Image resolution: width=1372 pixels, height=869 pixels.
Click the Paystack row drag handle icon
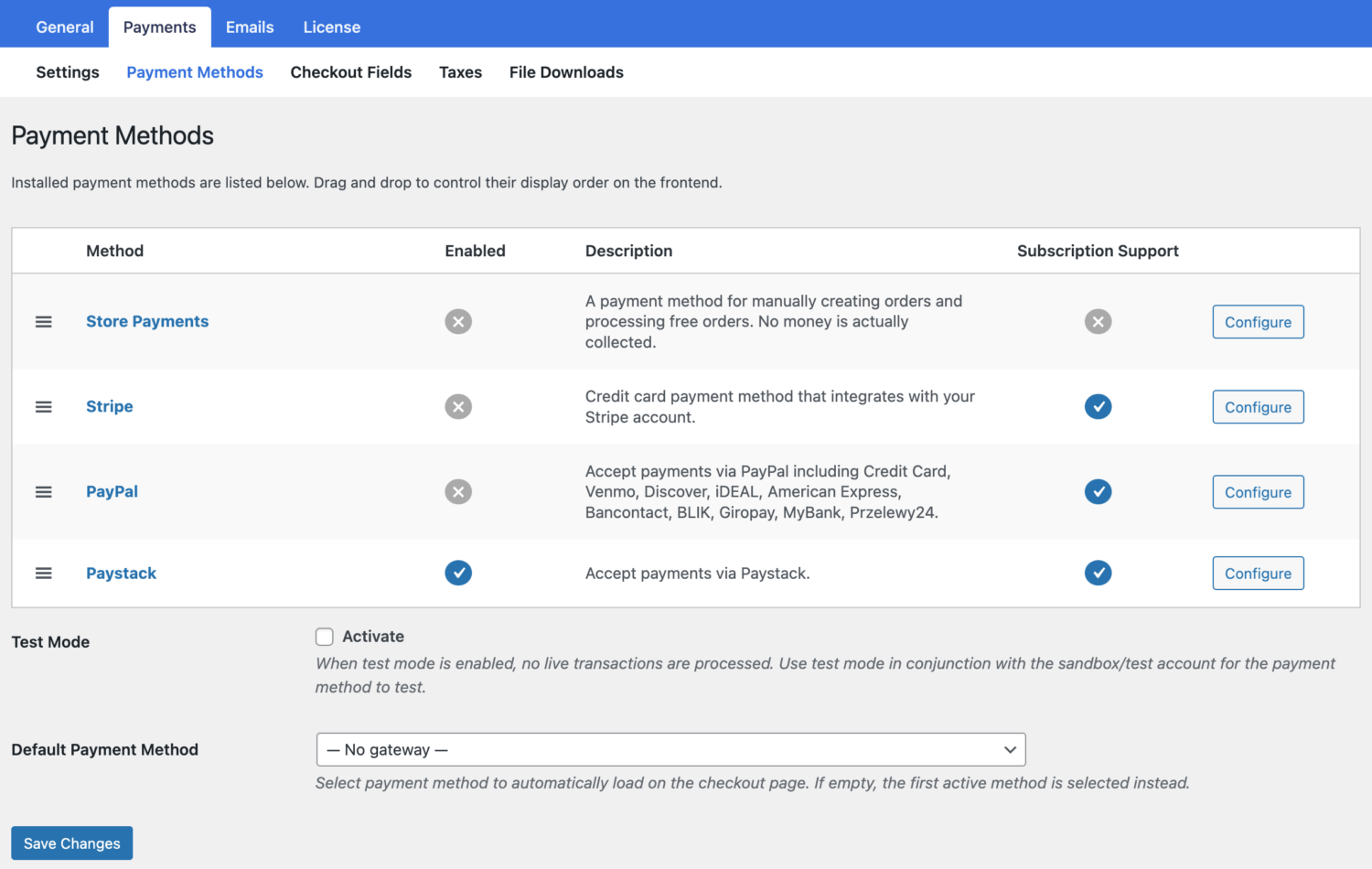tap(43, 574)
